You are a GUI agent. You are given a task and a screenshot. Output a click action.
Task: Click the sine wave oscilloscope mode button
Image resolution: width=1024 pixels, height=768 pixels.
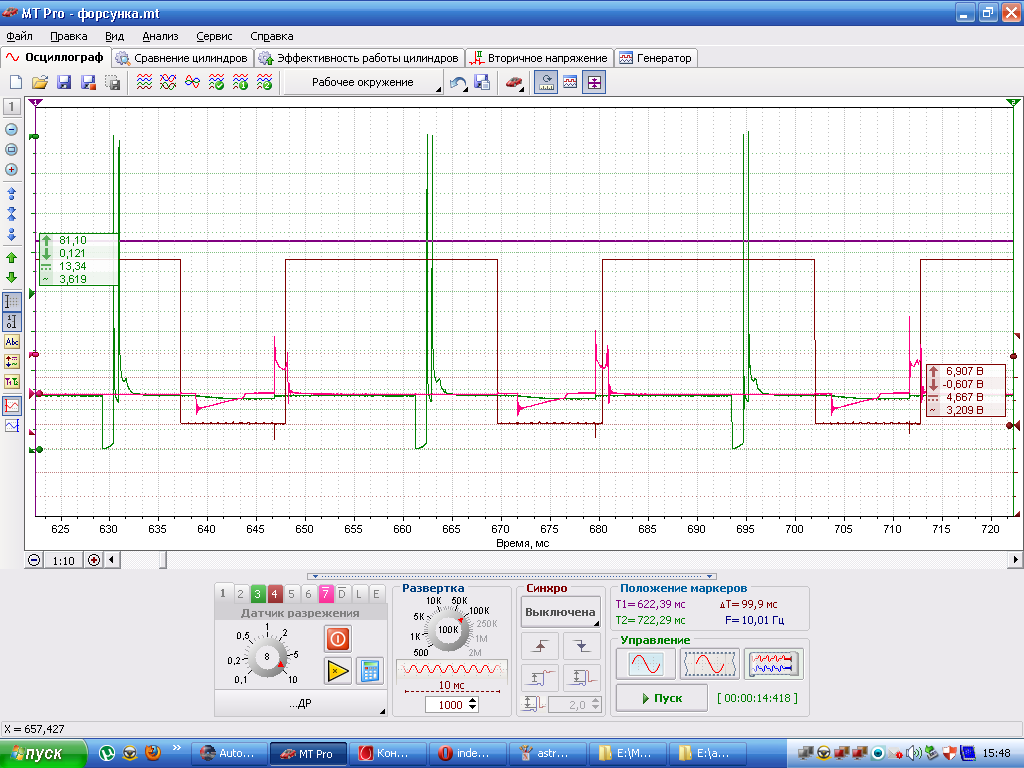click(x=646, y=665)
